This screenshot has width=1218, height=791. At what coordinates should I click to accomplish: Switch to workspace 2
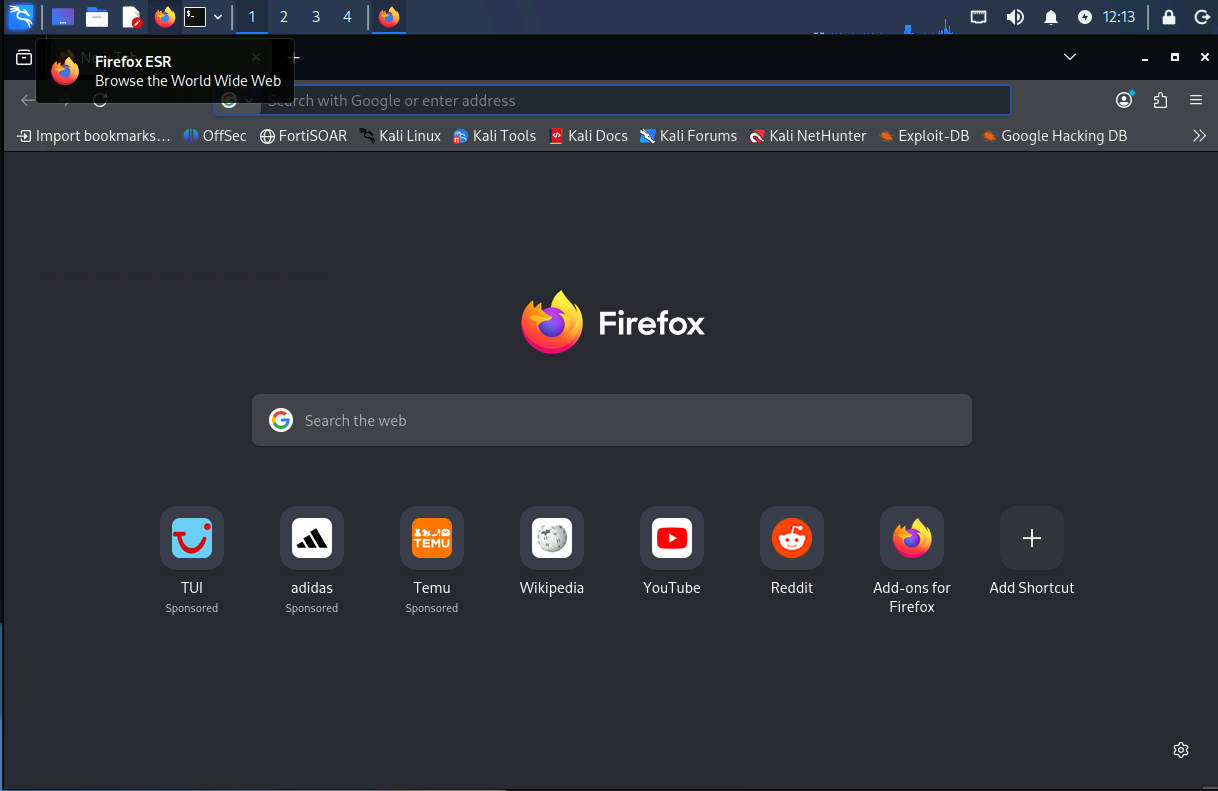pyautogui.click(x=284, y=16)
